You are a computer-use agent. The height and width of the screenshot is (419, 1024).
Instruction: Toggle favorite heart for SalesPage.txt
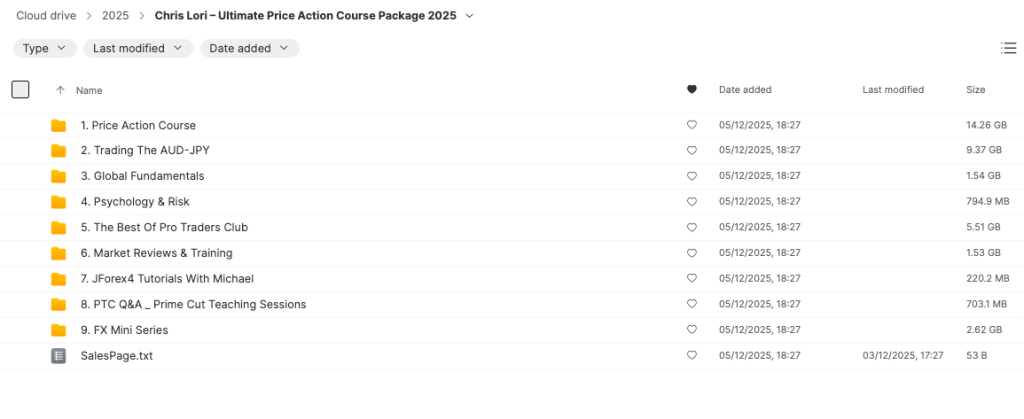coord(691,356)
